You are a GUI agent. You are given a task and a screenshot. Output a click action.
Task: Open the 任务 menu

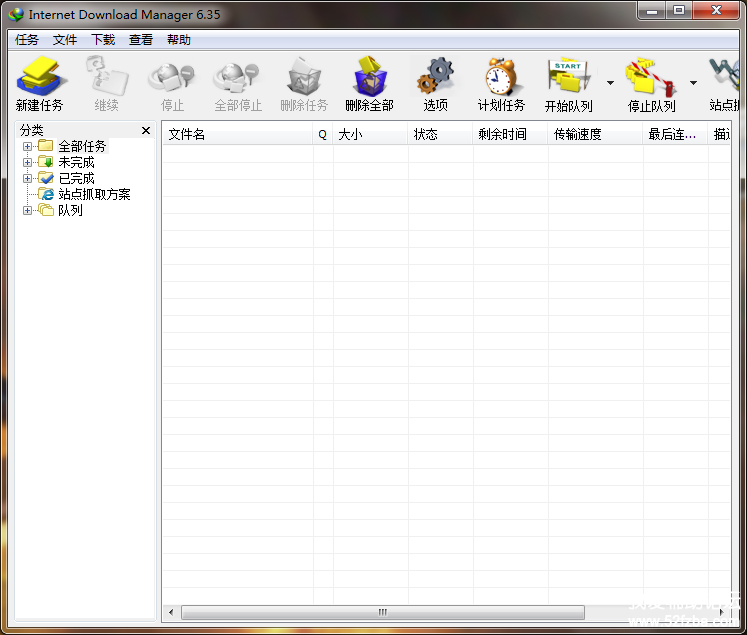(26, 40)
